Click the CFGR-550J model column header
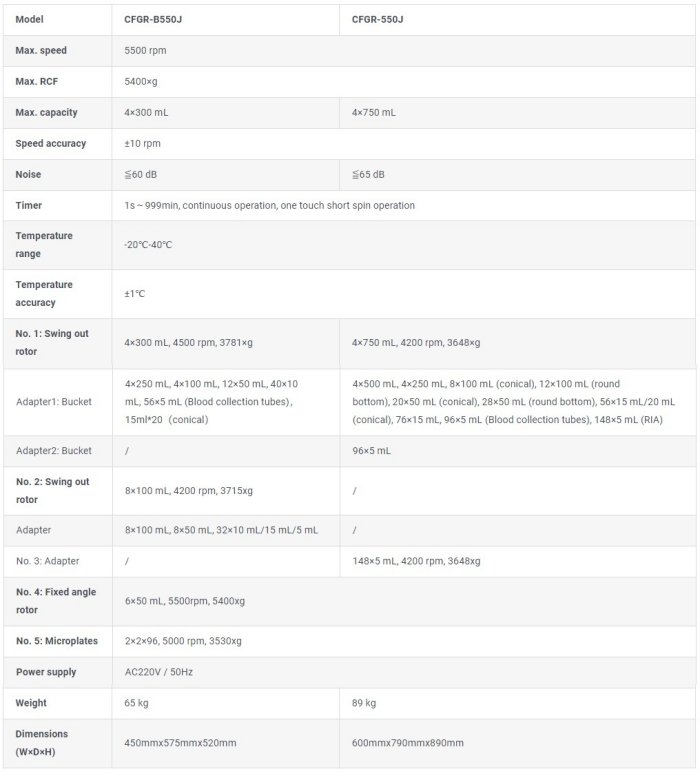The image size is (700, 778). (377, 19)
